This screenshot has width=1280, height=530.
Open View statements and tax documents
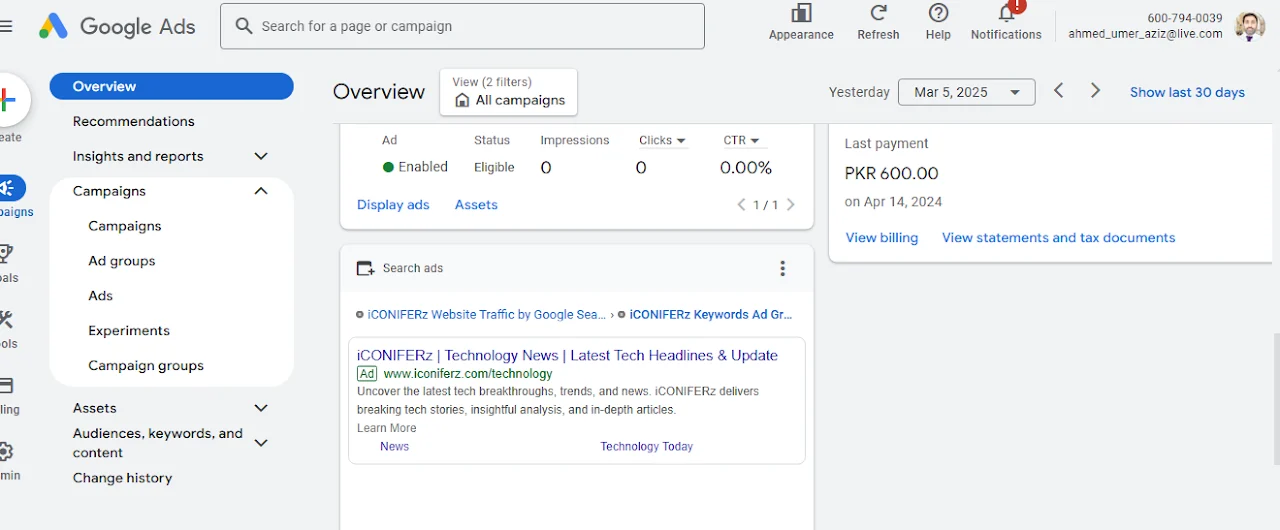(x=1058, y=238)
